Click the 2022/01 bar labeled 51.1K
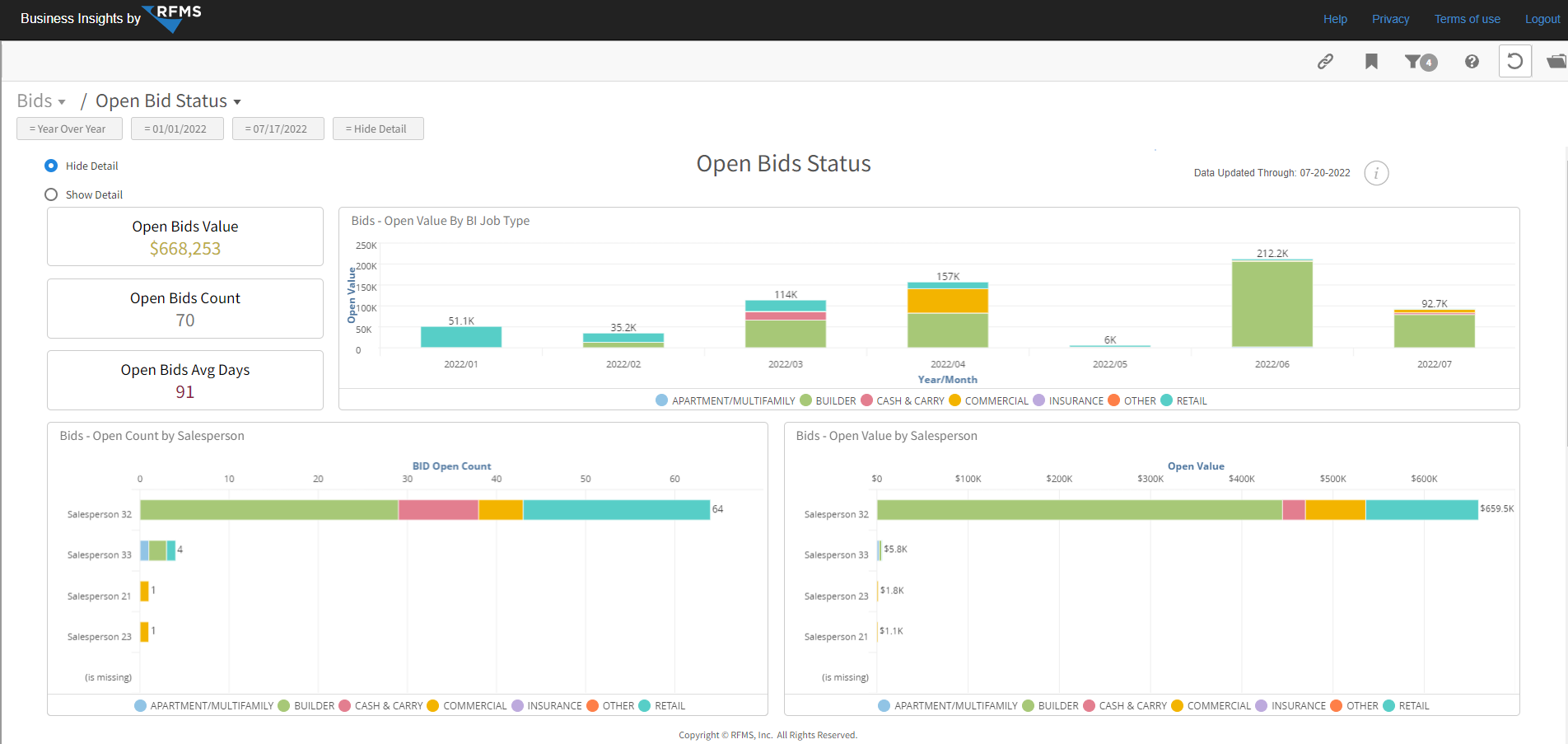1568x744 pixels. pos(461,337)
